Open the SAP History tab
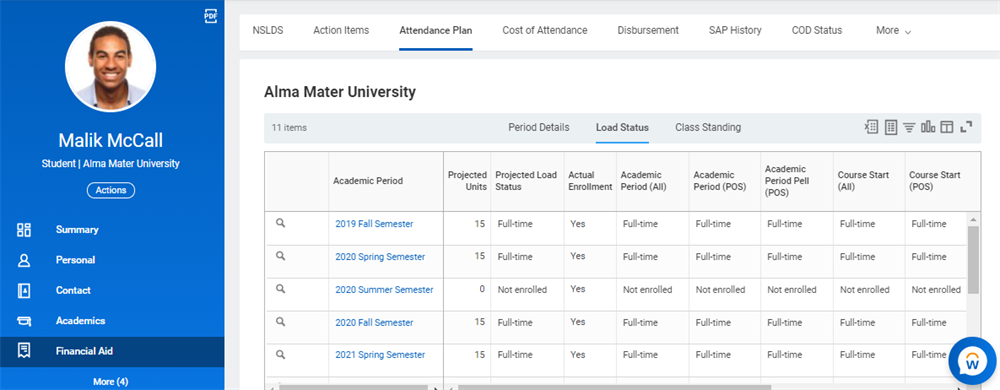The width and height of the screenshot is (1000, 390). (735, 30)
